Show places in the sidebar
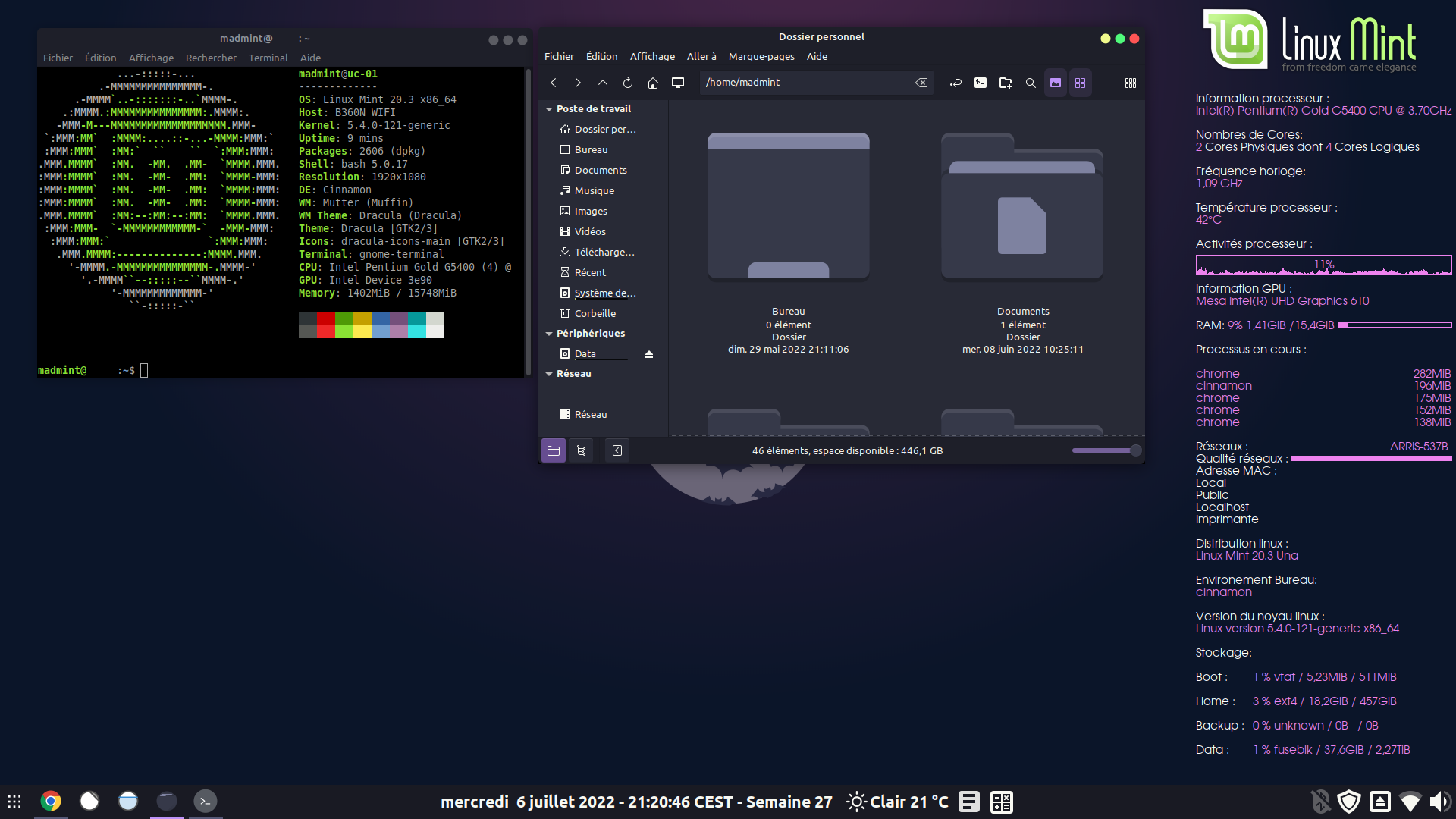 coord(554,450)
